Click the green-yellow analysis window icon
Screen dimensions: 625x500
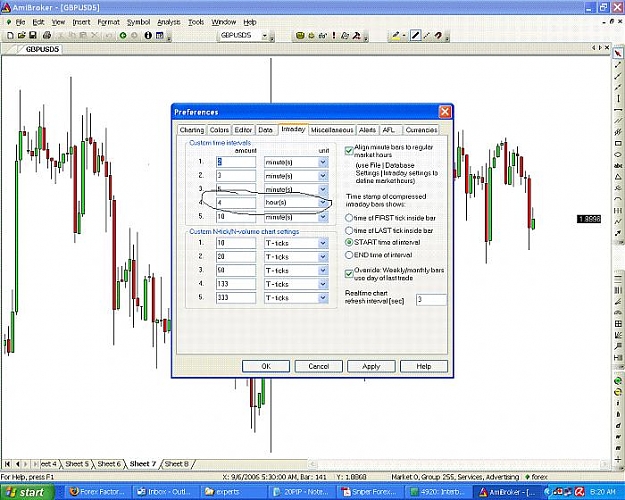(300, 35)
